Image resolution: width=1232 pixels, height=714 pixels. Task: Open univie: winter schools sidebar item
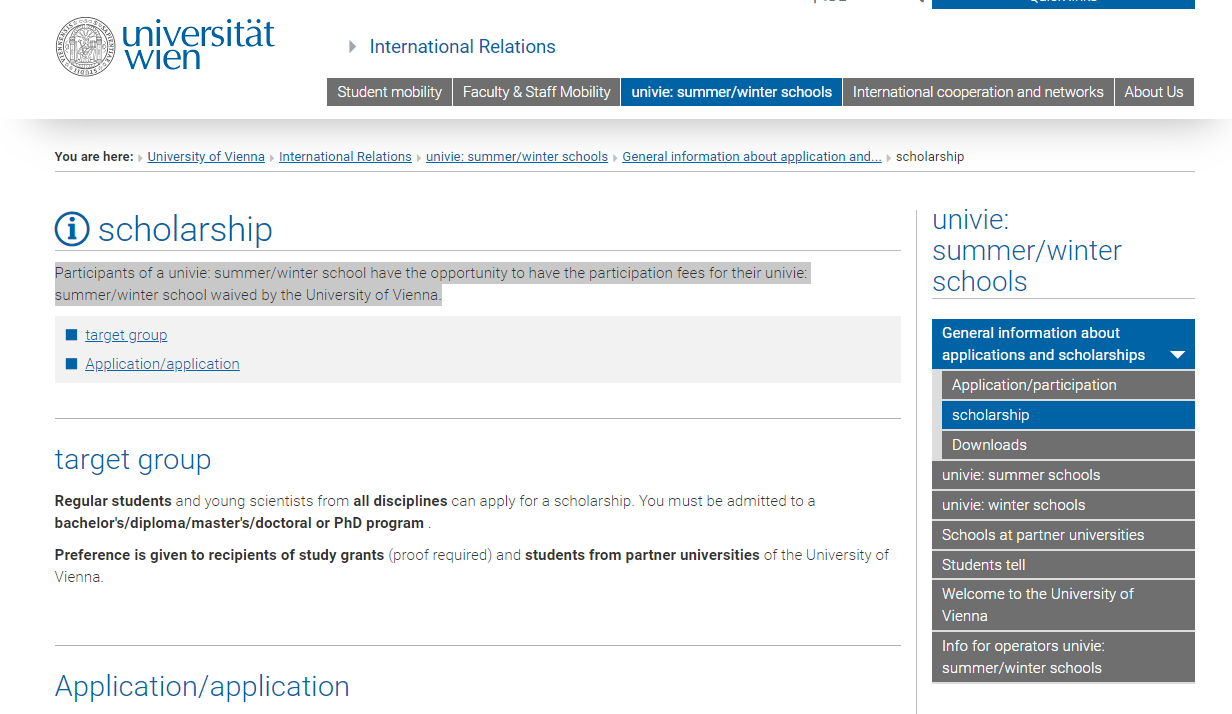[x=1013, y=505]
